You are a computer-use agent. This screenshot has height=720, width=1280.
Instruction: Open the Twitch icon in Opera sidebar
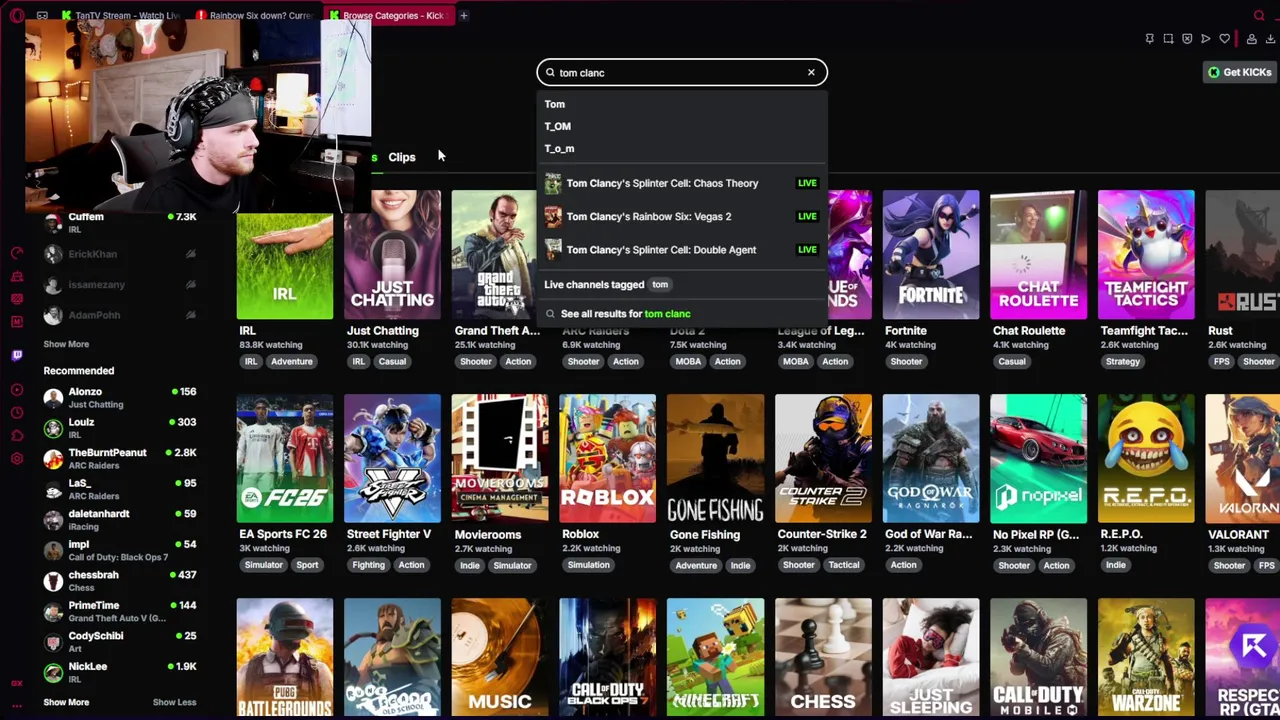[x=16, y=355]
